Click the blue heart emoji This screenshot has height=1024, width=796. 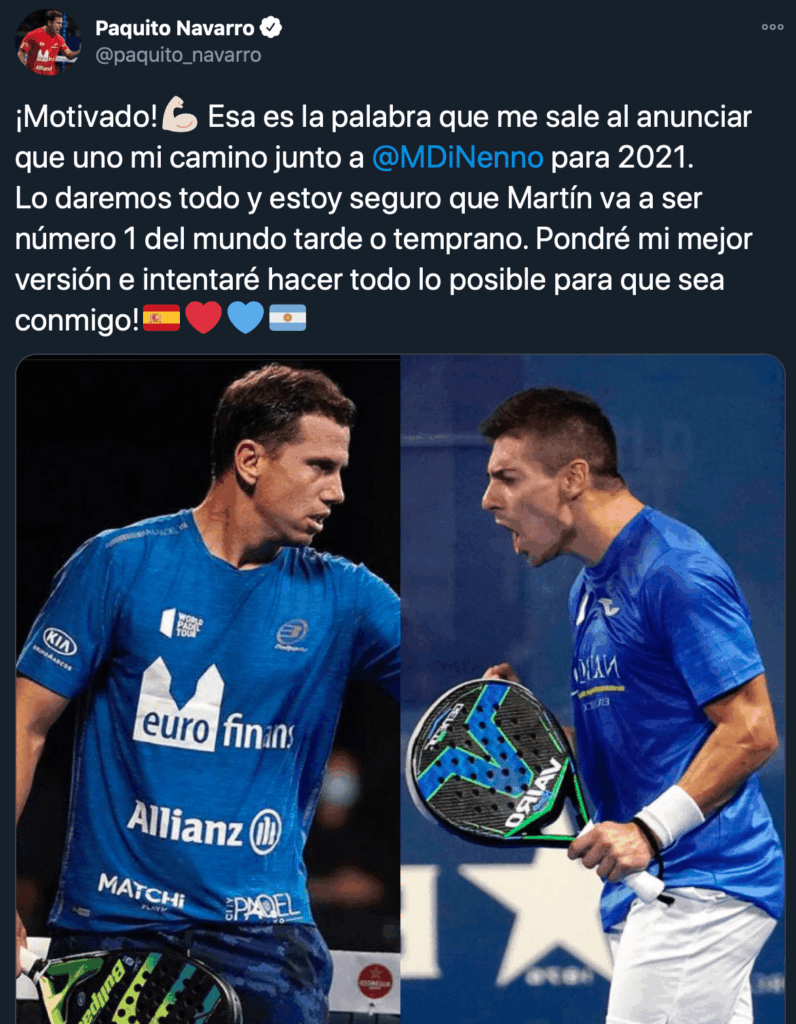(246, 318)
